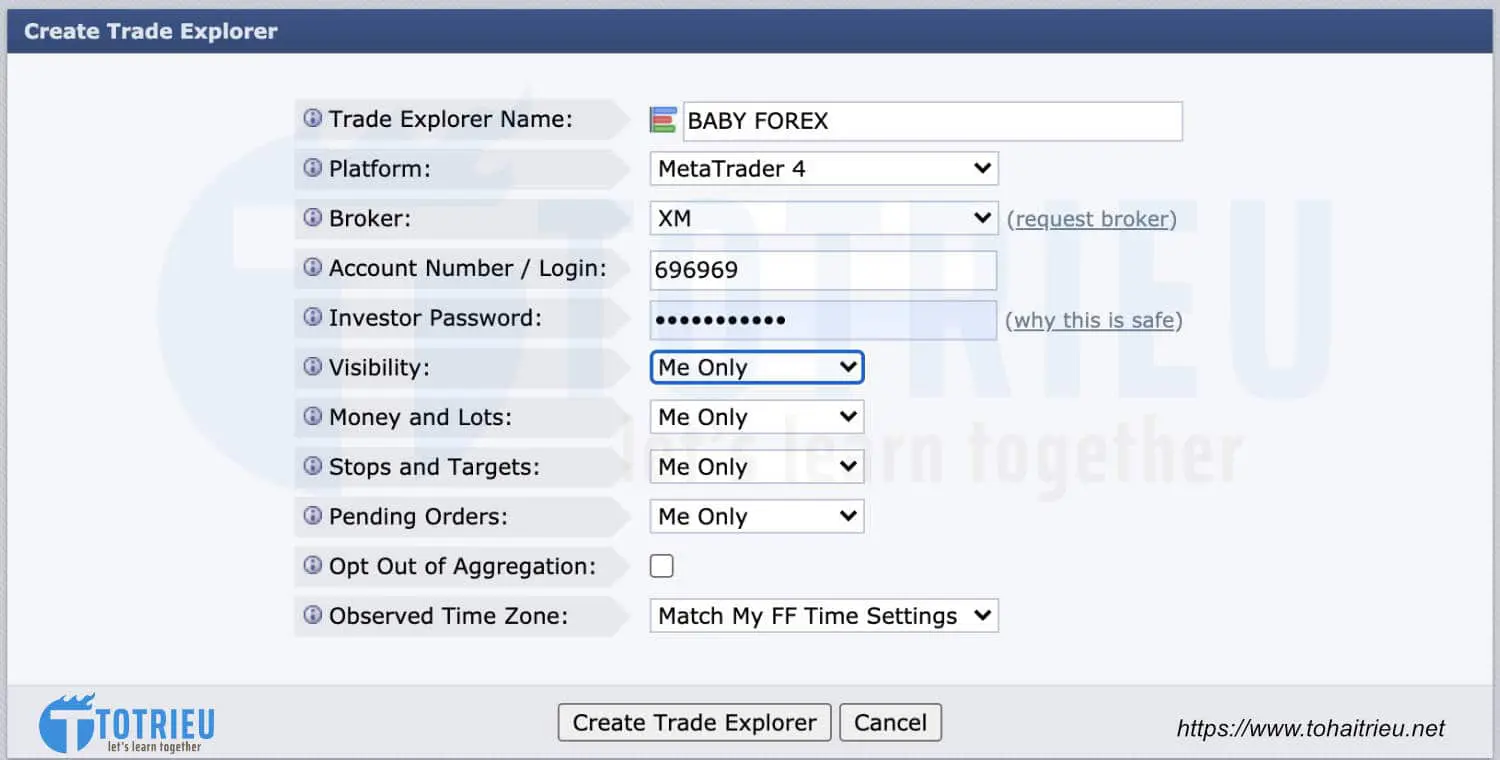1500x760 pixels.
Task: Click info icon next to Visibility label
Action: [313, 367]
